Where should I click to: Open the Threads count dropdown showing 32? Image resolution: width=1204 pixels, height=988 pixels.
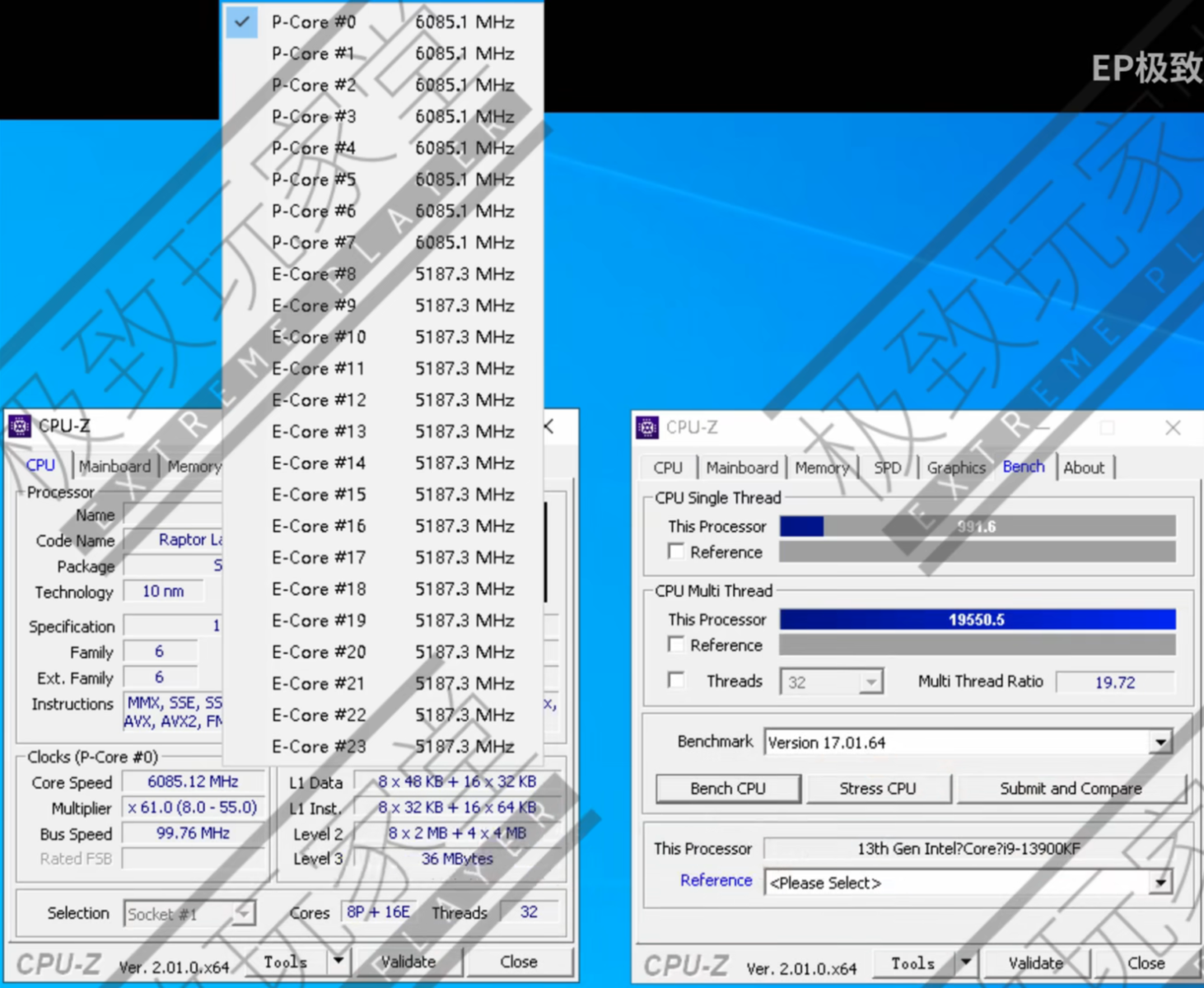pyautogui.click(x=870, y=681)
